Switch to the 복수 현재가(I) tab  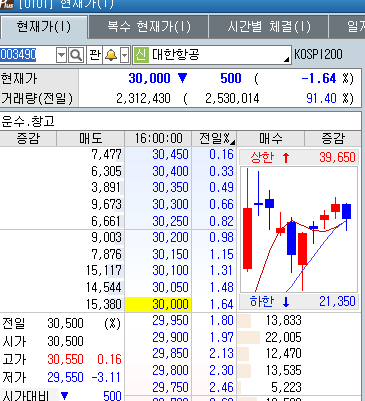[x=149, y=27]
